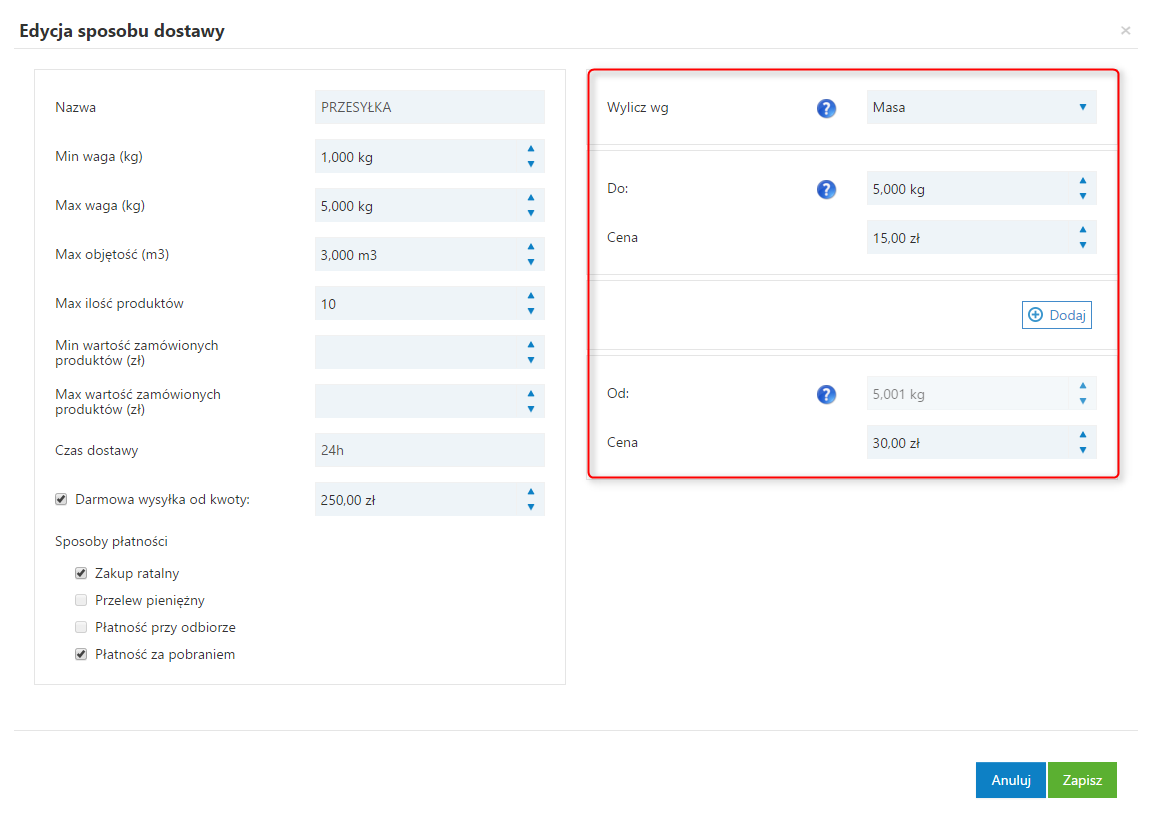This screenshot has width=1151, height=817.
Task: Open the Wylicz wg Masa dropdown
Action: tap(981, 107)
